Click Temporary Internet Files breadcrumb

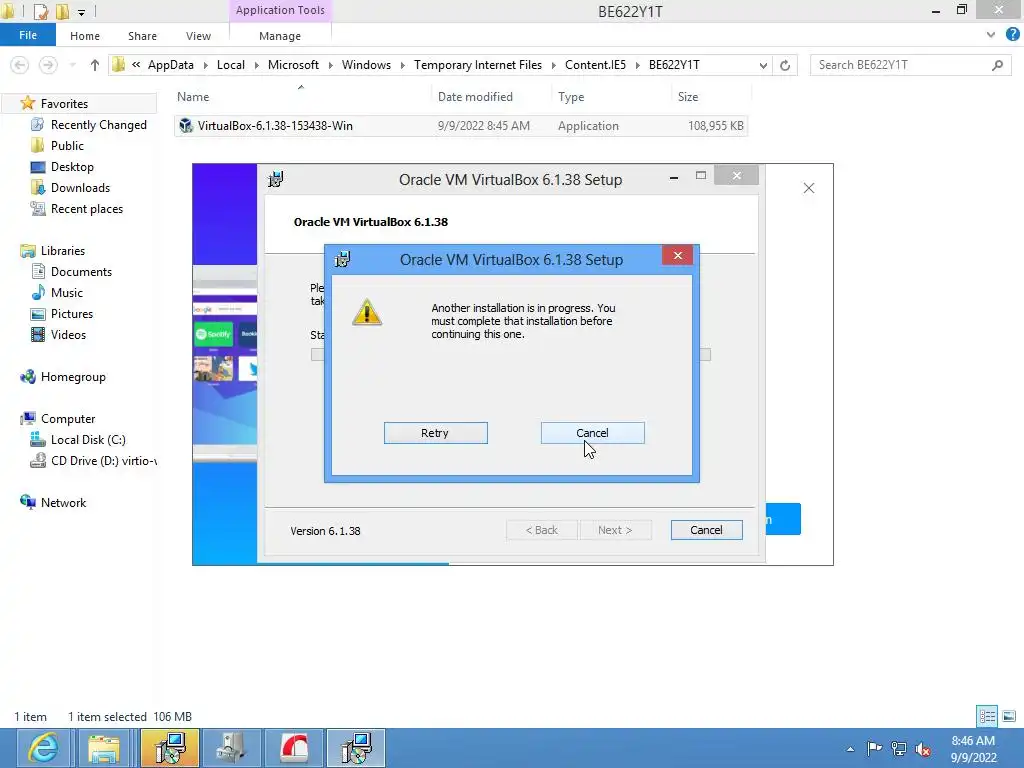coord(478,65)
